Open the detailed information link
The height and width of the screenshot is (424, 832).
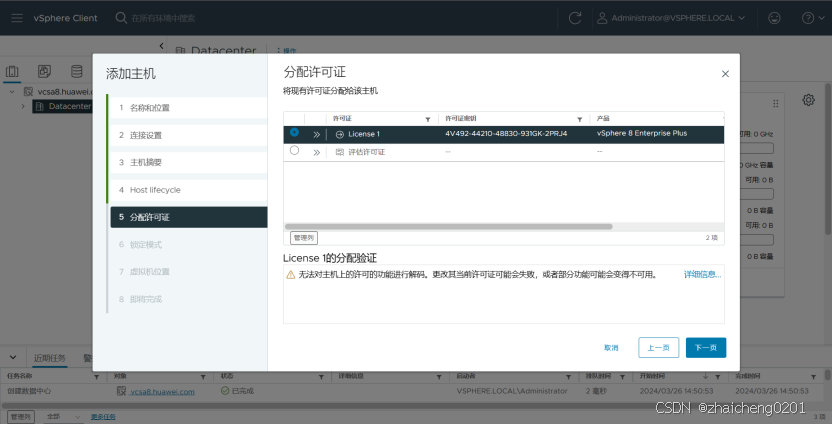[703, 274]
